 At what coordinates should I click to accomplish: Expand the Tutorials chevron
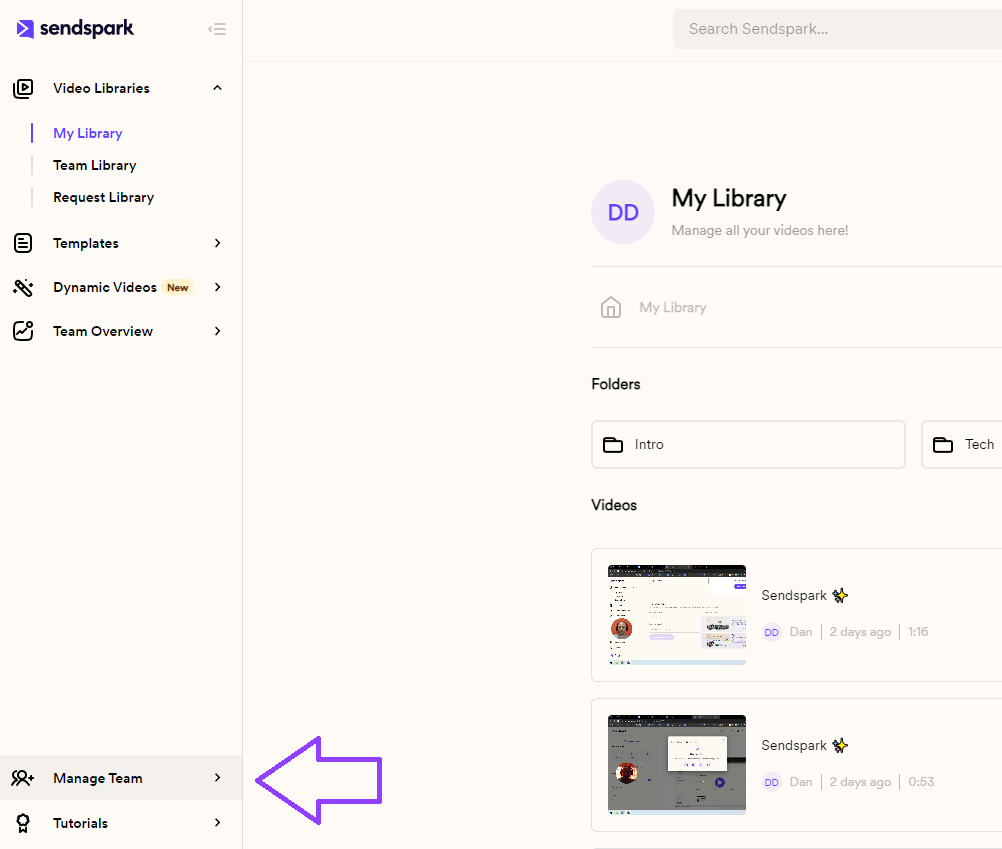point(217,823)
